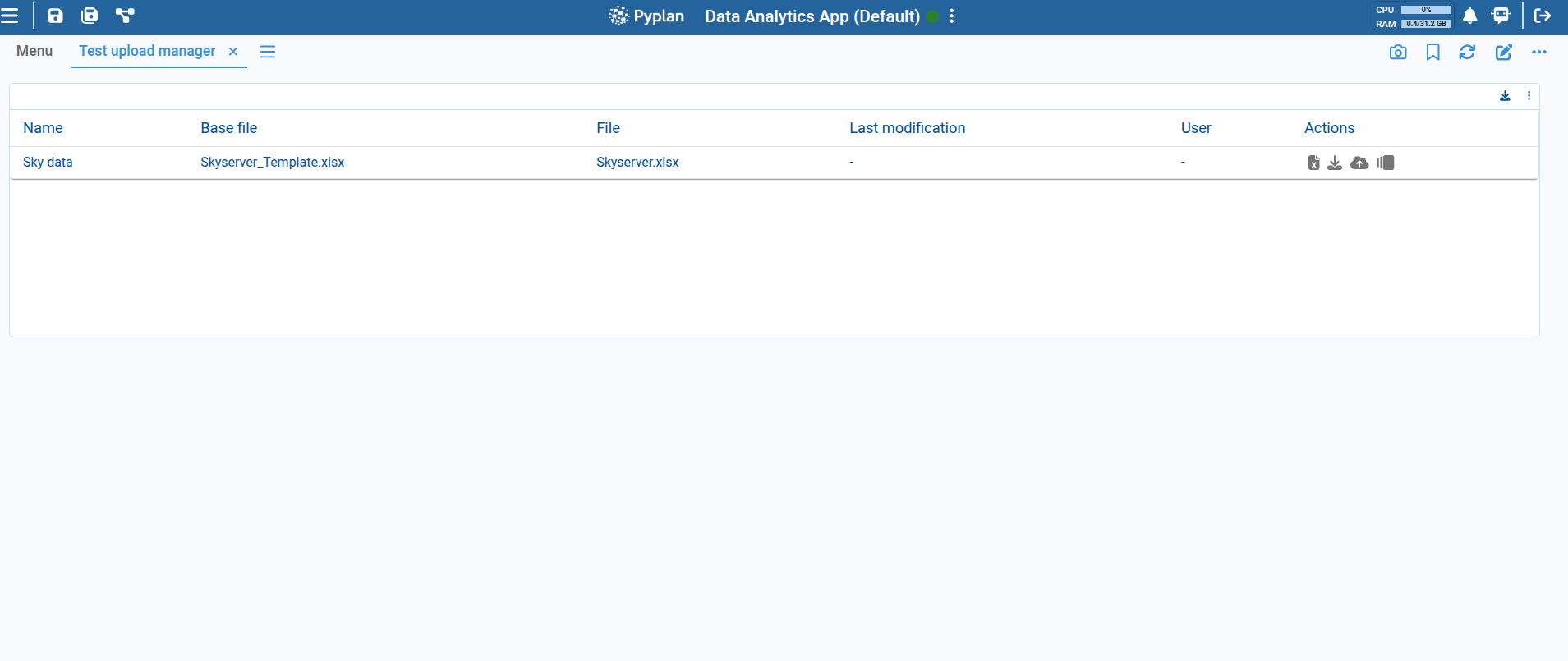The height and width of the screenshot is (661, 1568).
Task: Upload file via cloud icon for Sky data
Action: (x=1359, y=163)
